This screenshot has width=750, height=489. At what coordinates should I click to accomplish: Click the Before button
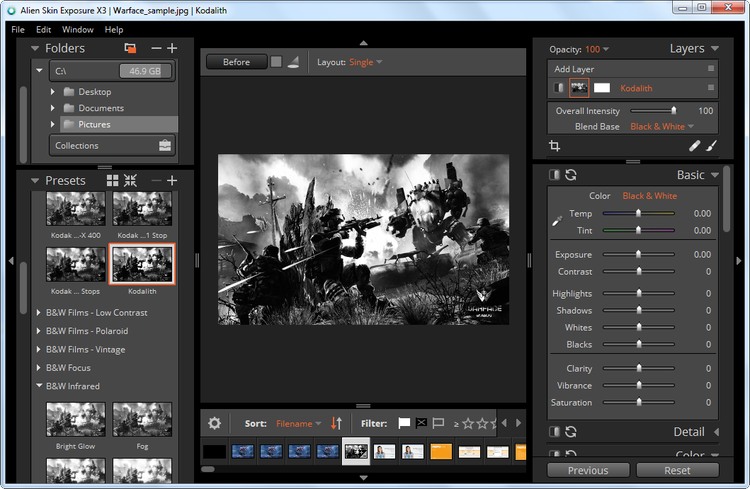click(x=236, y=62)
